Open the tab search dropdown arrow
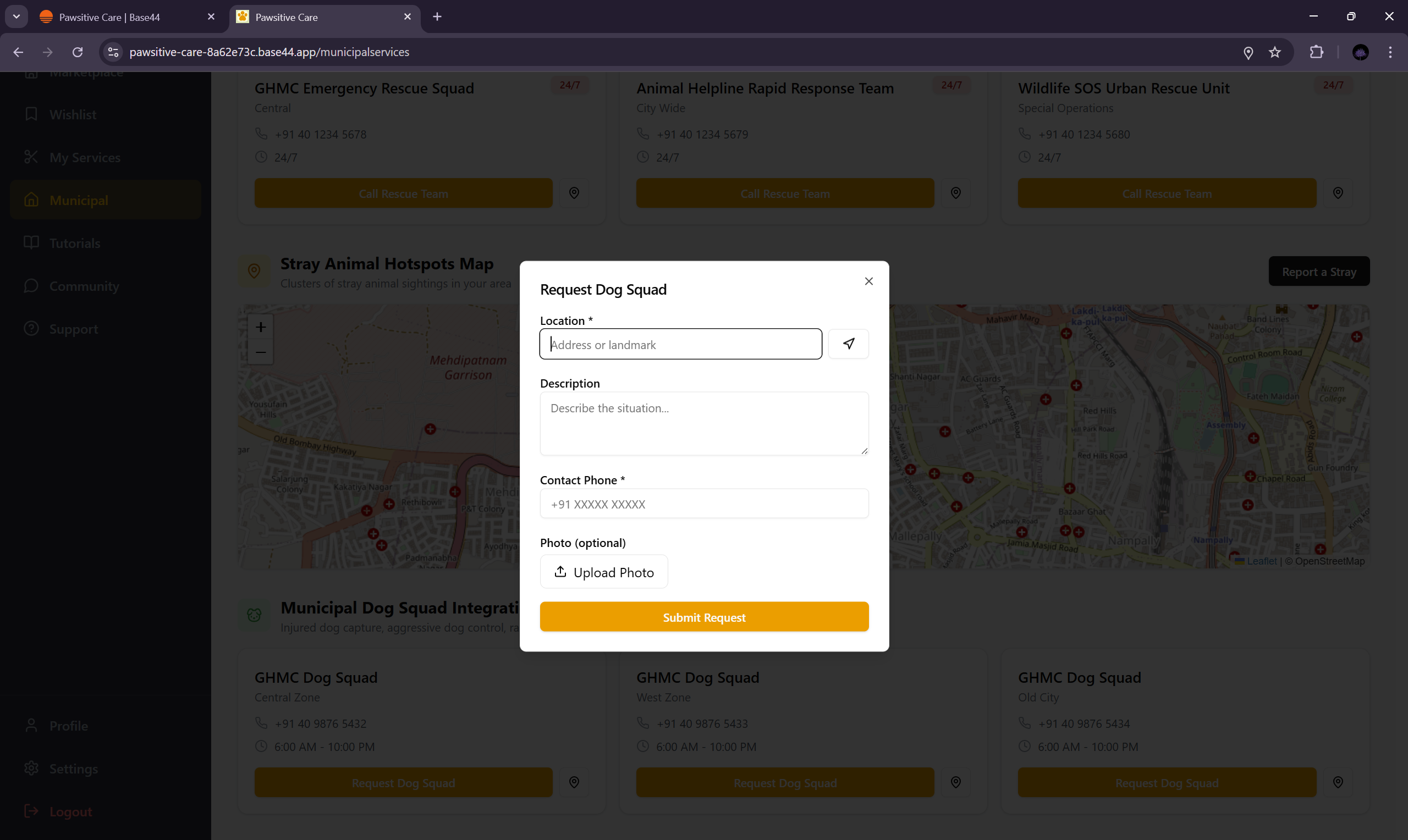The image size is (1408, 840). (16, 16)
